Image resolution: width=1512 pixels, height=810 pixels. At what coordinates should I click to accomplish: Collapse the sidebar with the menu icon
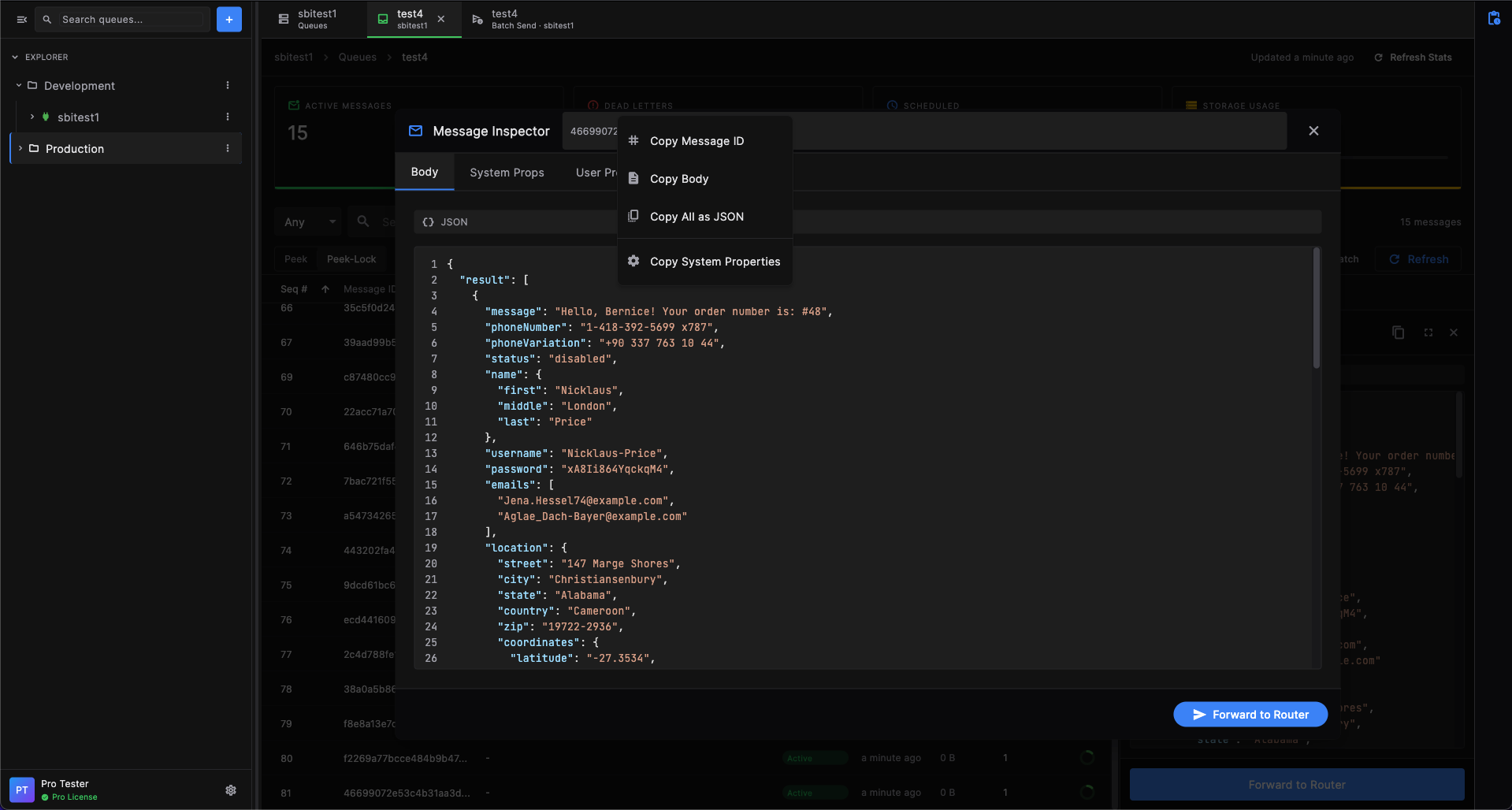[22, 20]
